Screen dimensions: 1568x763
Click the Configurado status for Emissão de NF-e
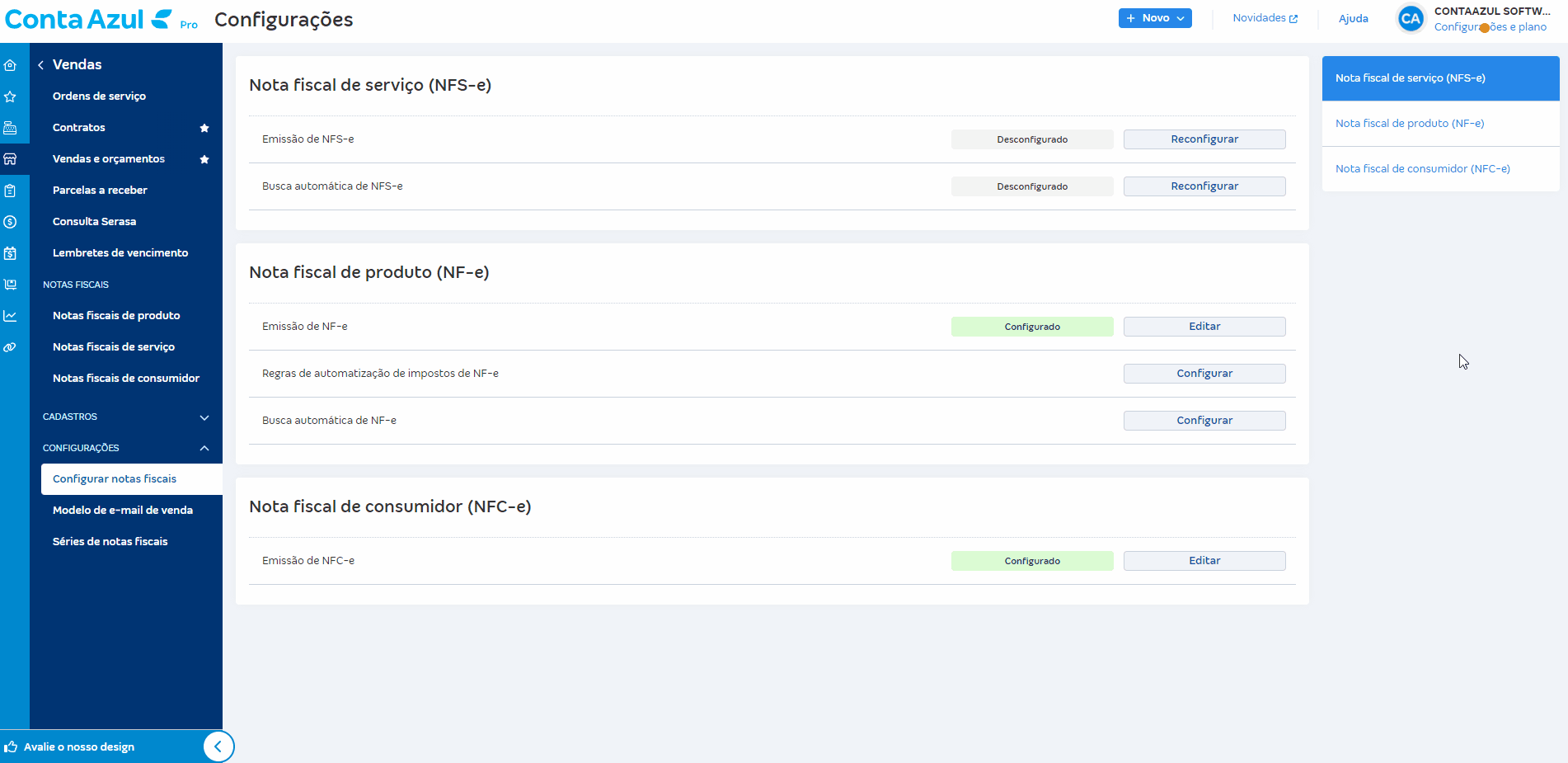[x=1032, y=327]
